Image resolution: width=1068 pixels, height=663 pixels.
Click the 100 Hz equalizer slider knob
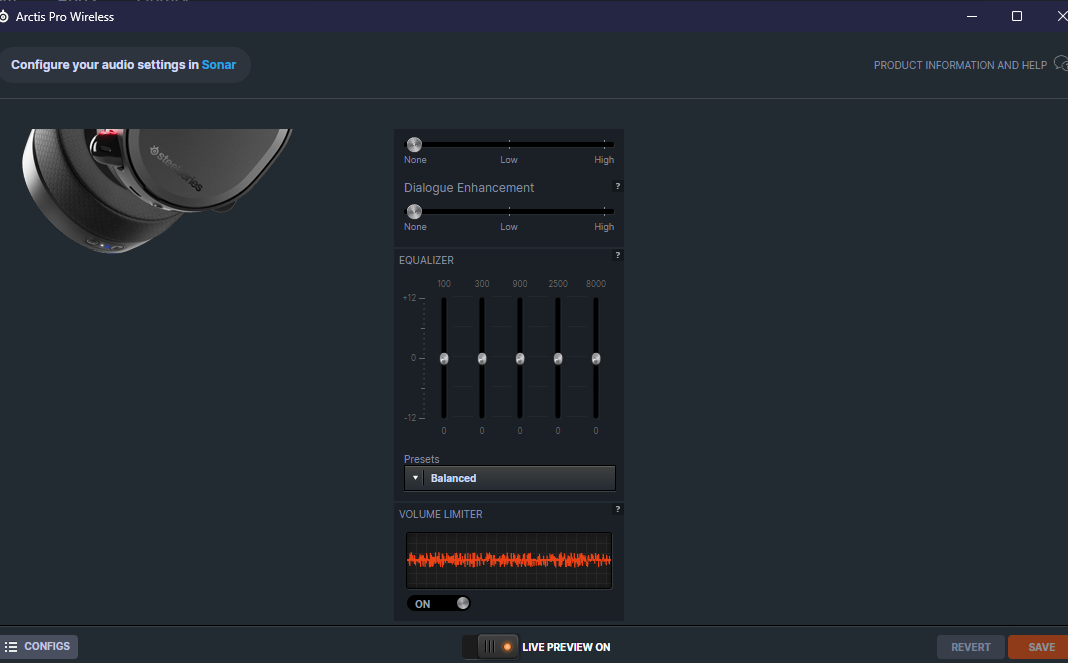[444, 358]
